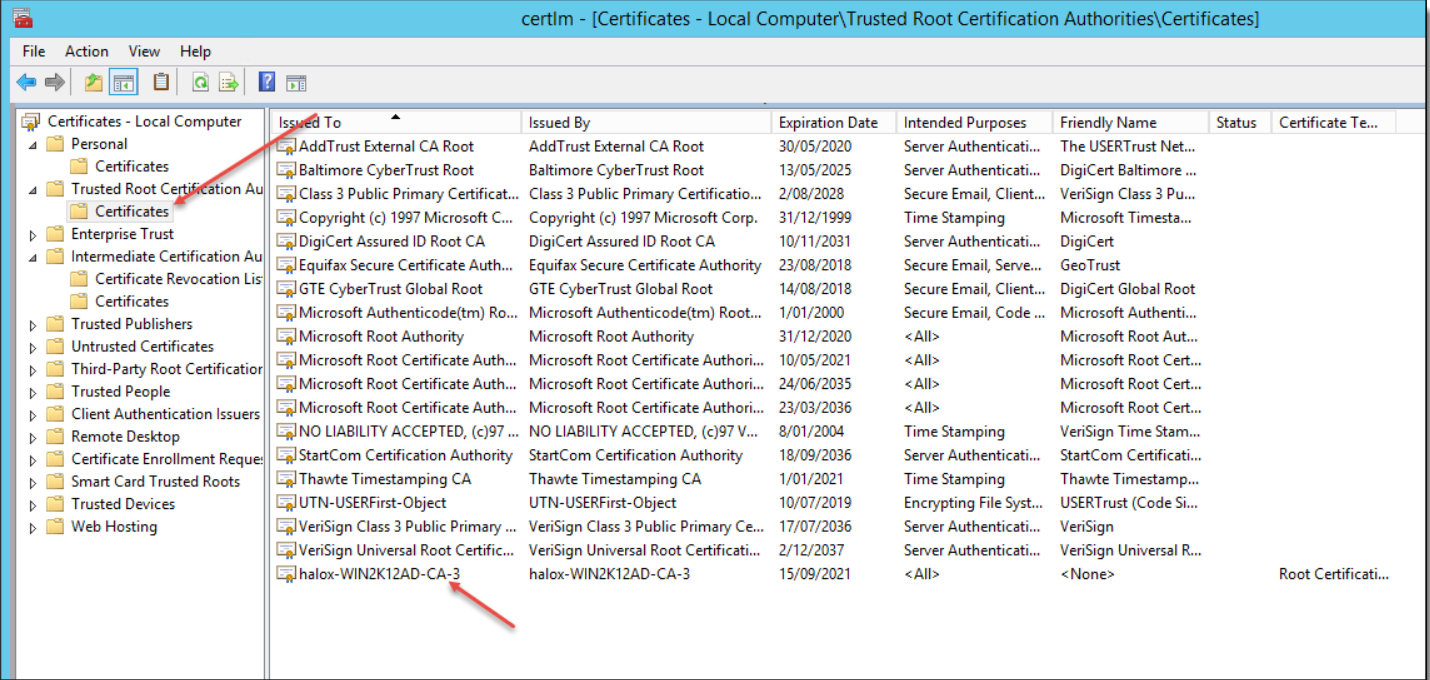Click certificate icon for DigiCert Assured ID Root CA
This screenshot has height=680, width=1430.
point(286,242)
